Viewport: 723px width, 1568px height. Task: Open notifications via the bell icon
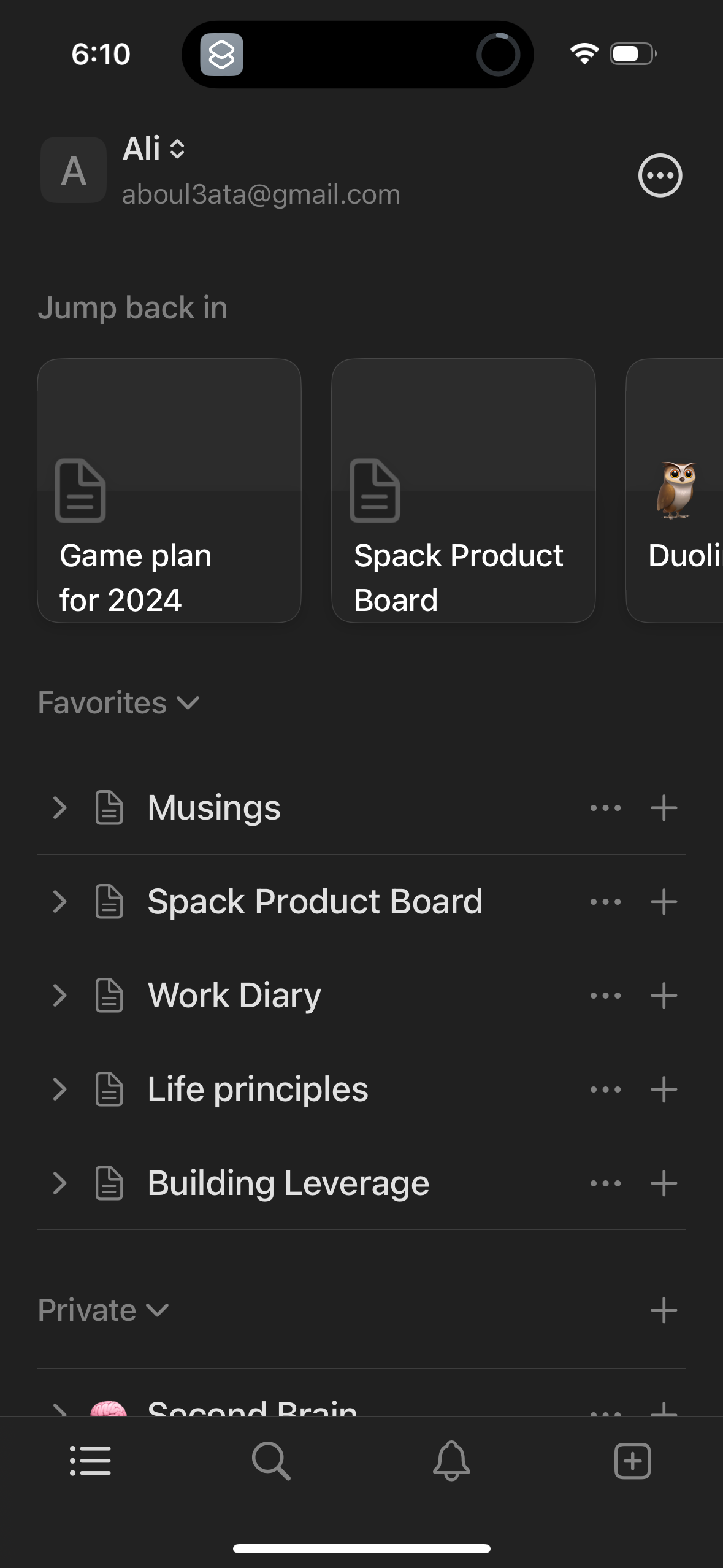pyautogui.click(x=451, y=1462)
